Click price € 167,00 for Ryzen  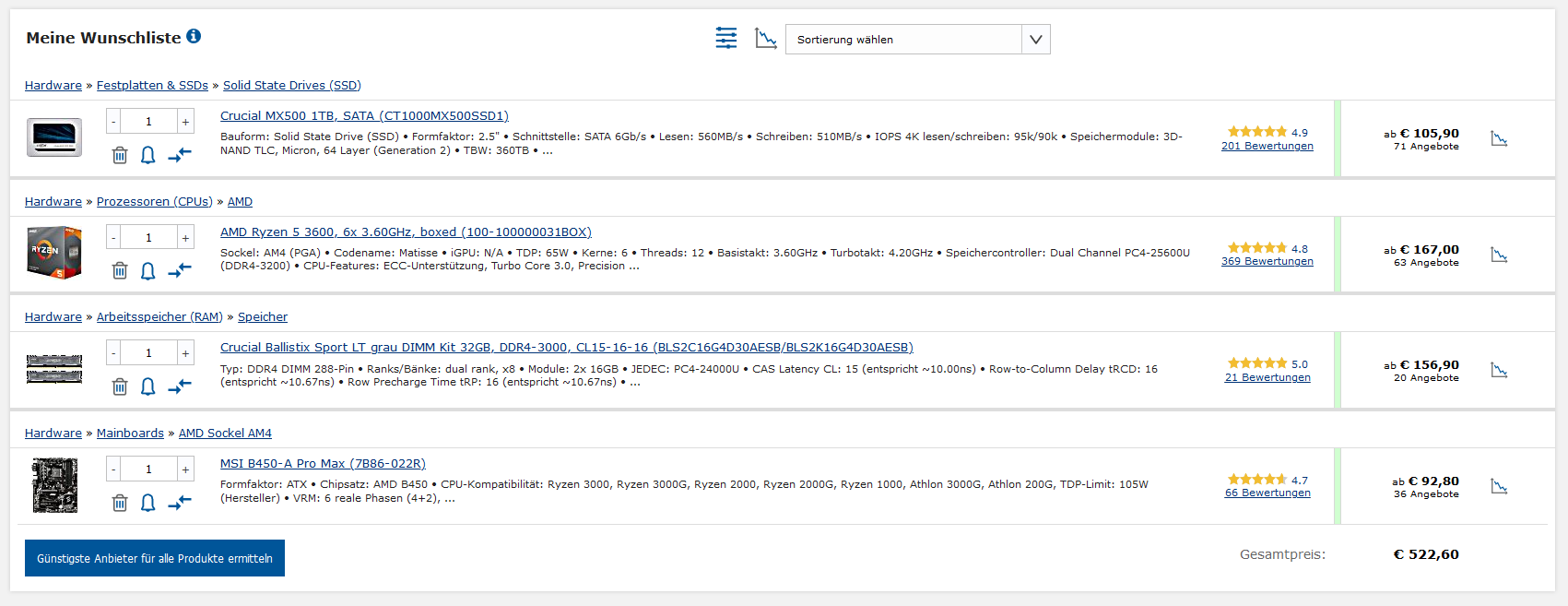pyautogui.click(x=1429, y=250)
